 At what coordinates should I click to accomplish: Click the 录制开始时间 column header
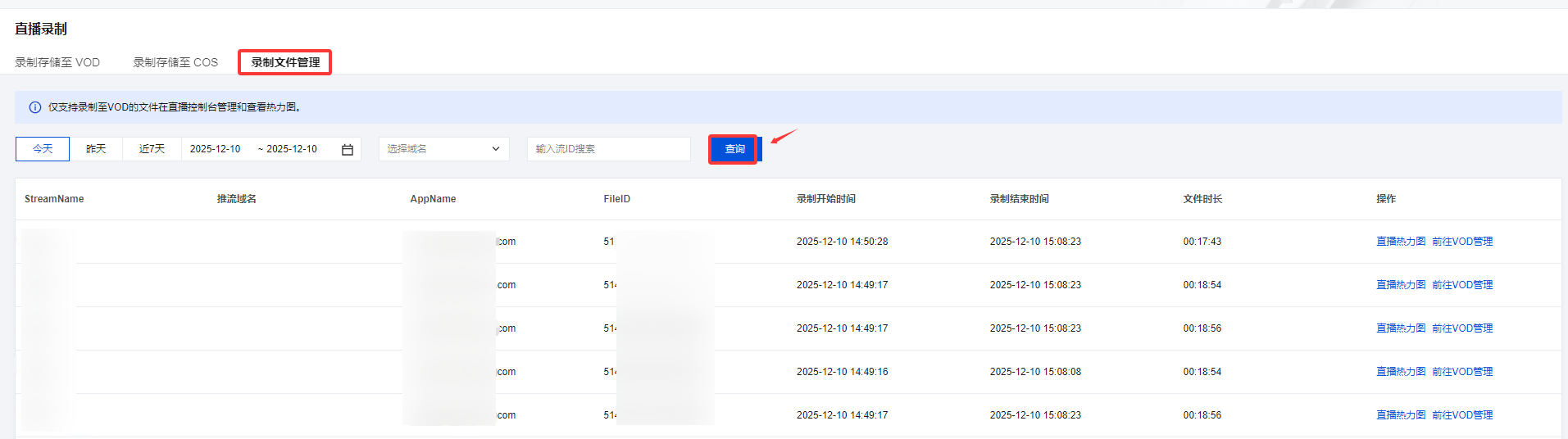point(826,199)
